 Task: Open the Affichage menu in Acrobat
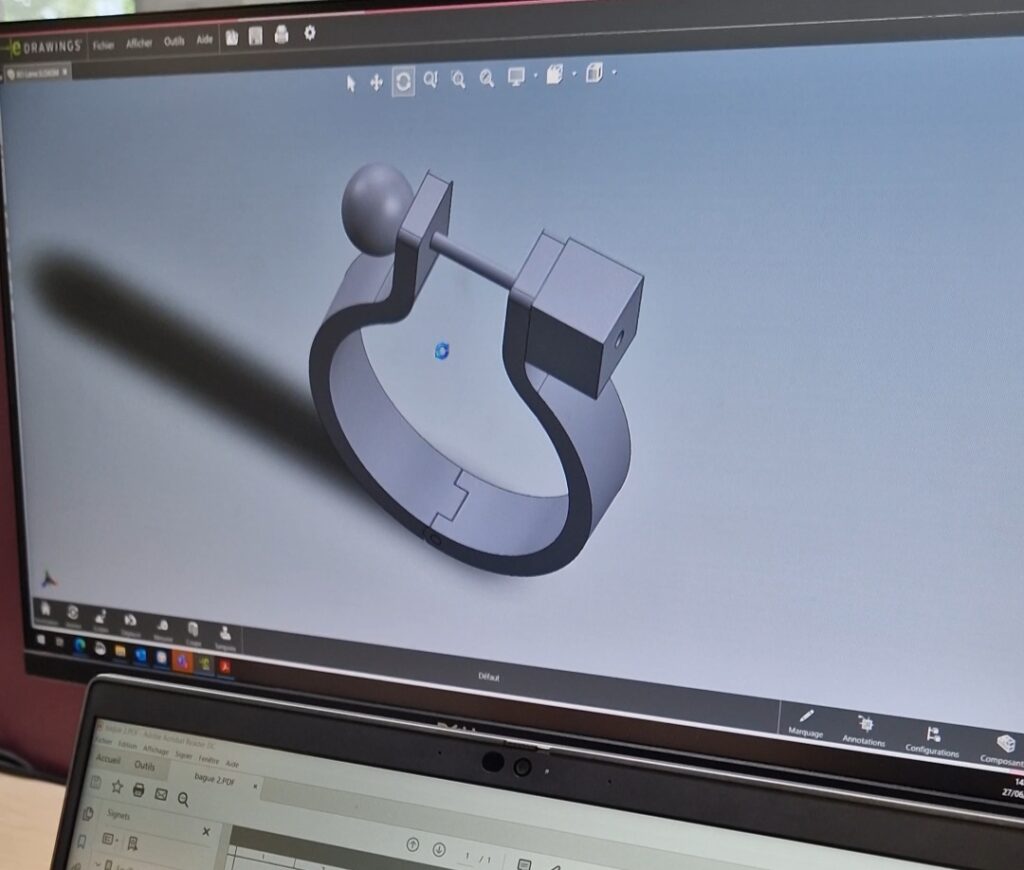155,750
